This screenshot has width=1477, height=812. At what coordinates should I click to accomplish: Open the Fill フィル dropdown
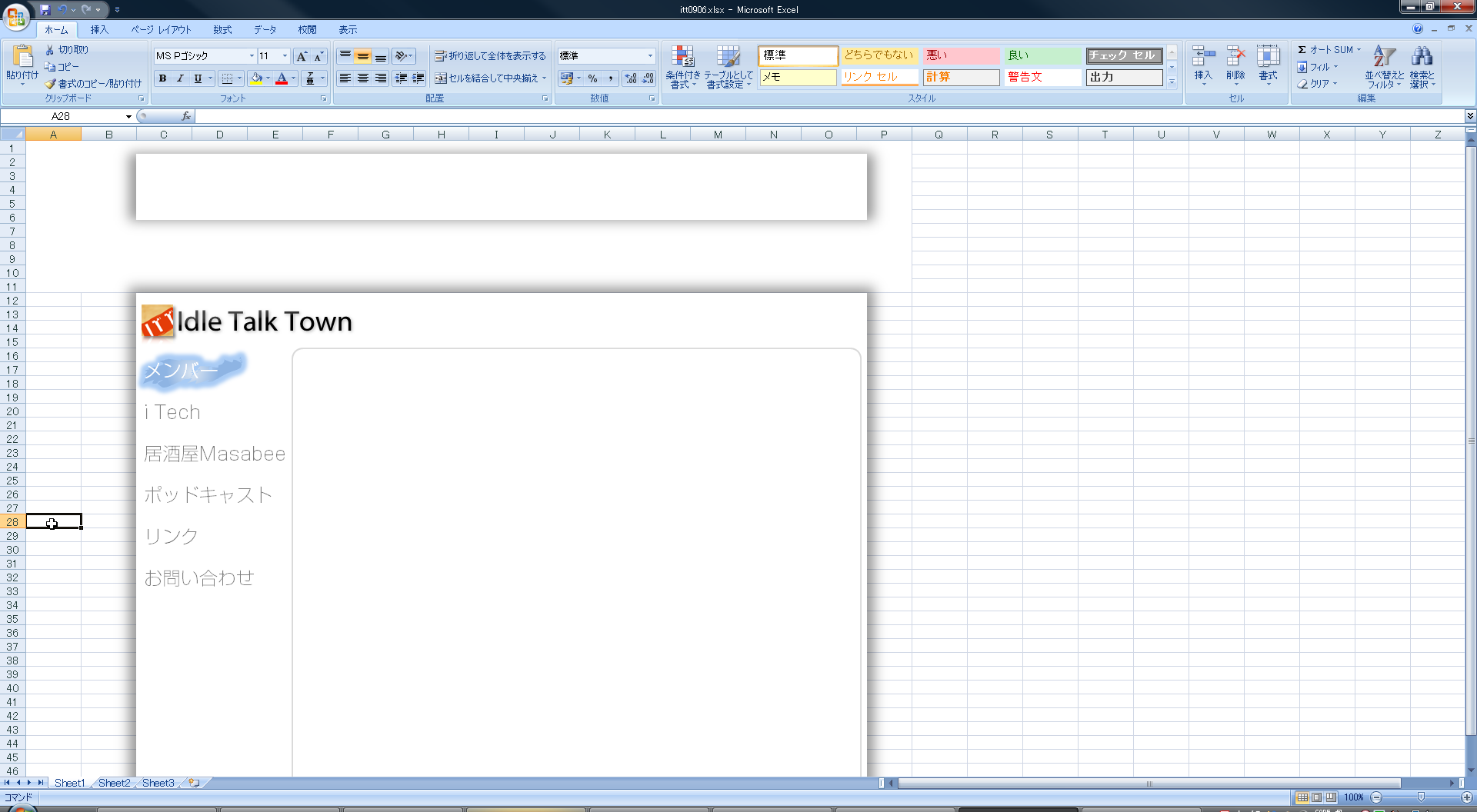tap(1319, 67)
